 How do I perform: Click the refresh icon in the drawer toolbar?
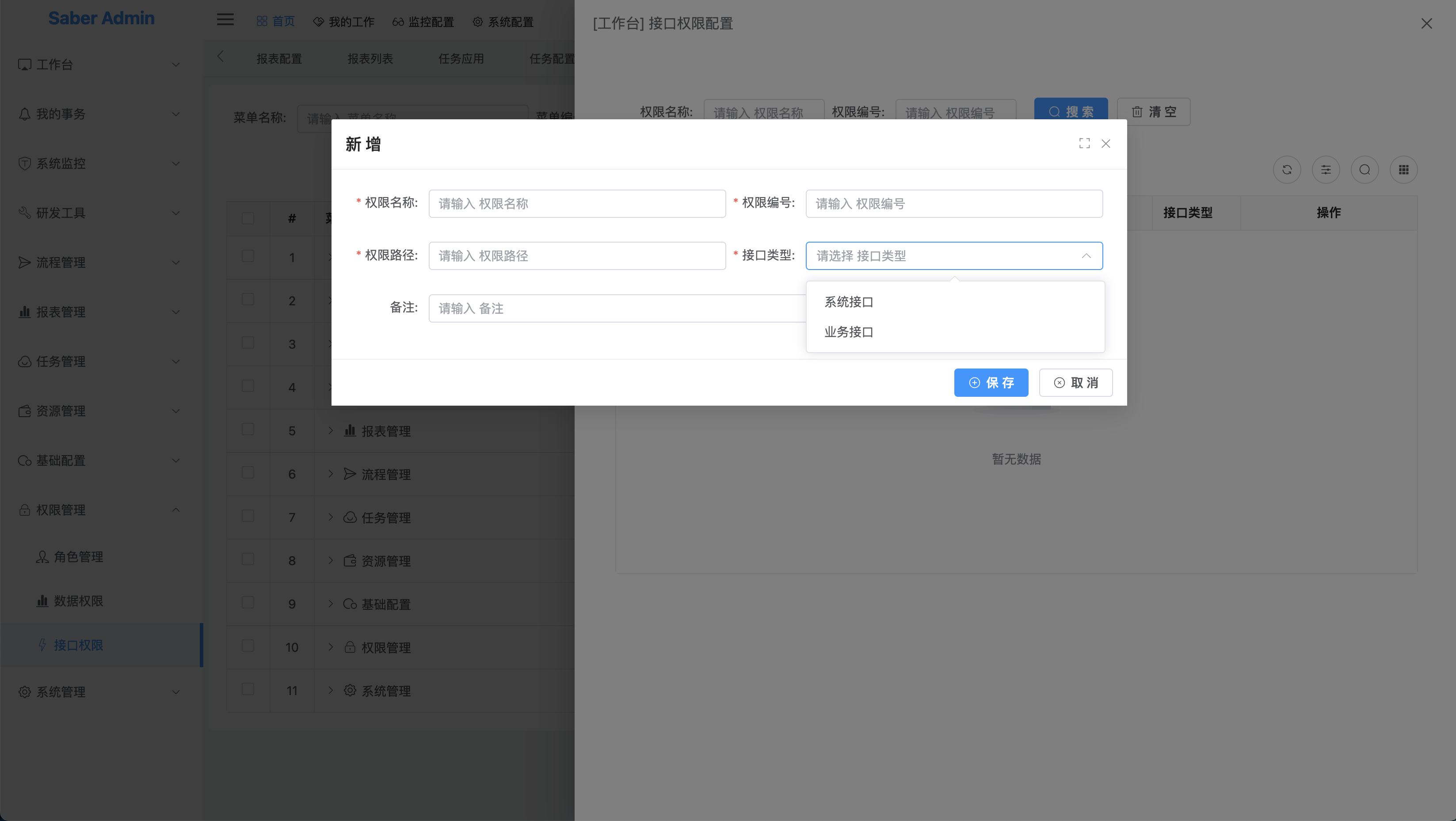click(1287, 170)
